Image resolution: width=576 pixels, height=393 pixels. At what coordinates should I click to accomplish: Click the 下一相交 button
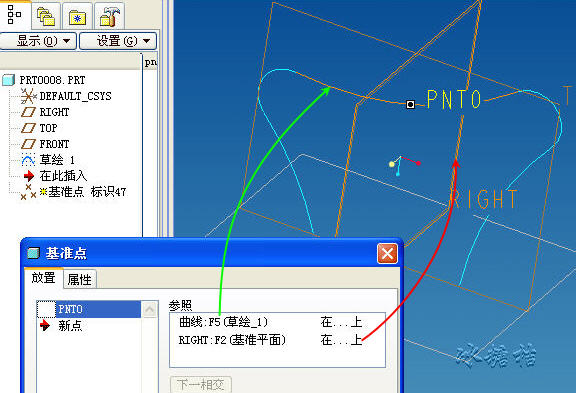201,385
